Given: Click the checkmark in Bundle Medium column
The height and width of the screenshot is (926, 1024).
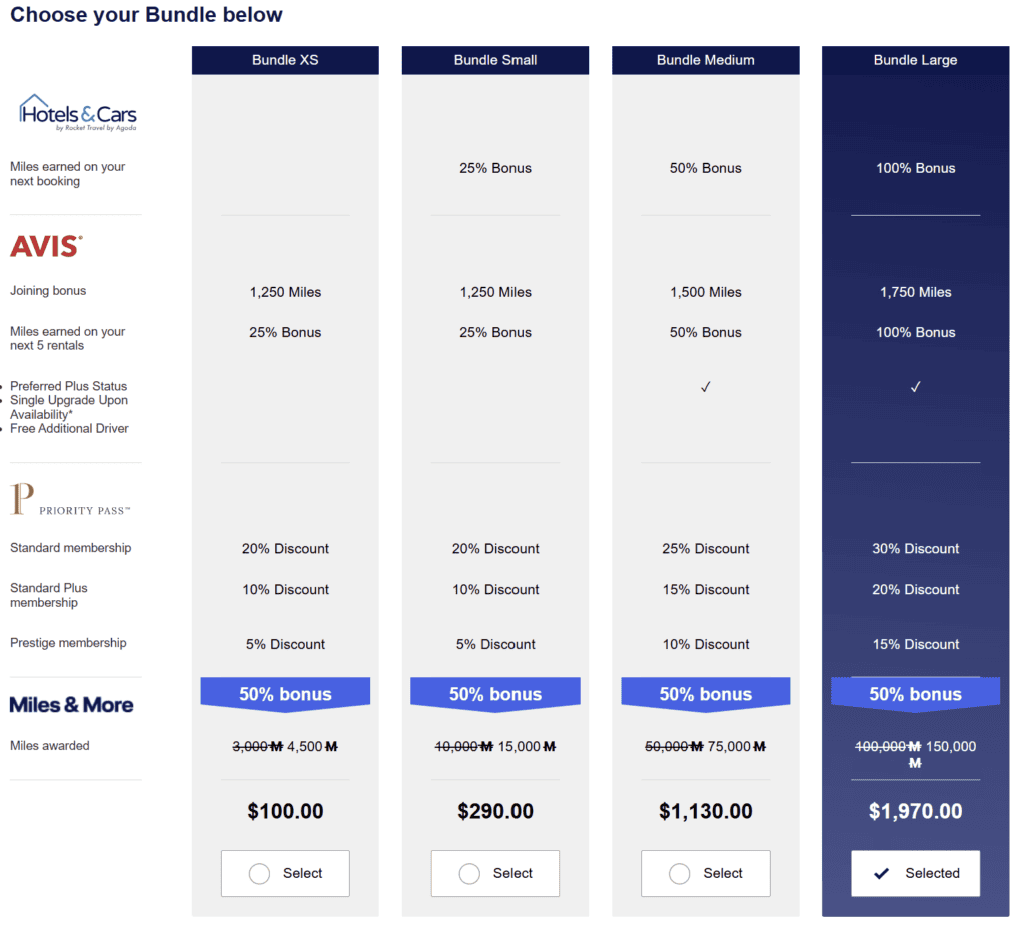Looking at the screenshot, I should click(705, 386).
